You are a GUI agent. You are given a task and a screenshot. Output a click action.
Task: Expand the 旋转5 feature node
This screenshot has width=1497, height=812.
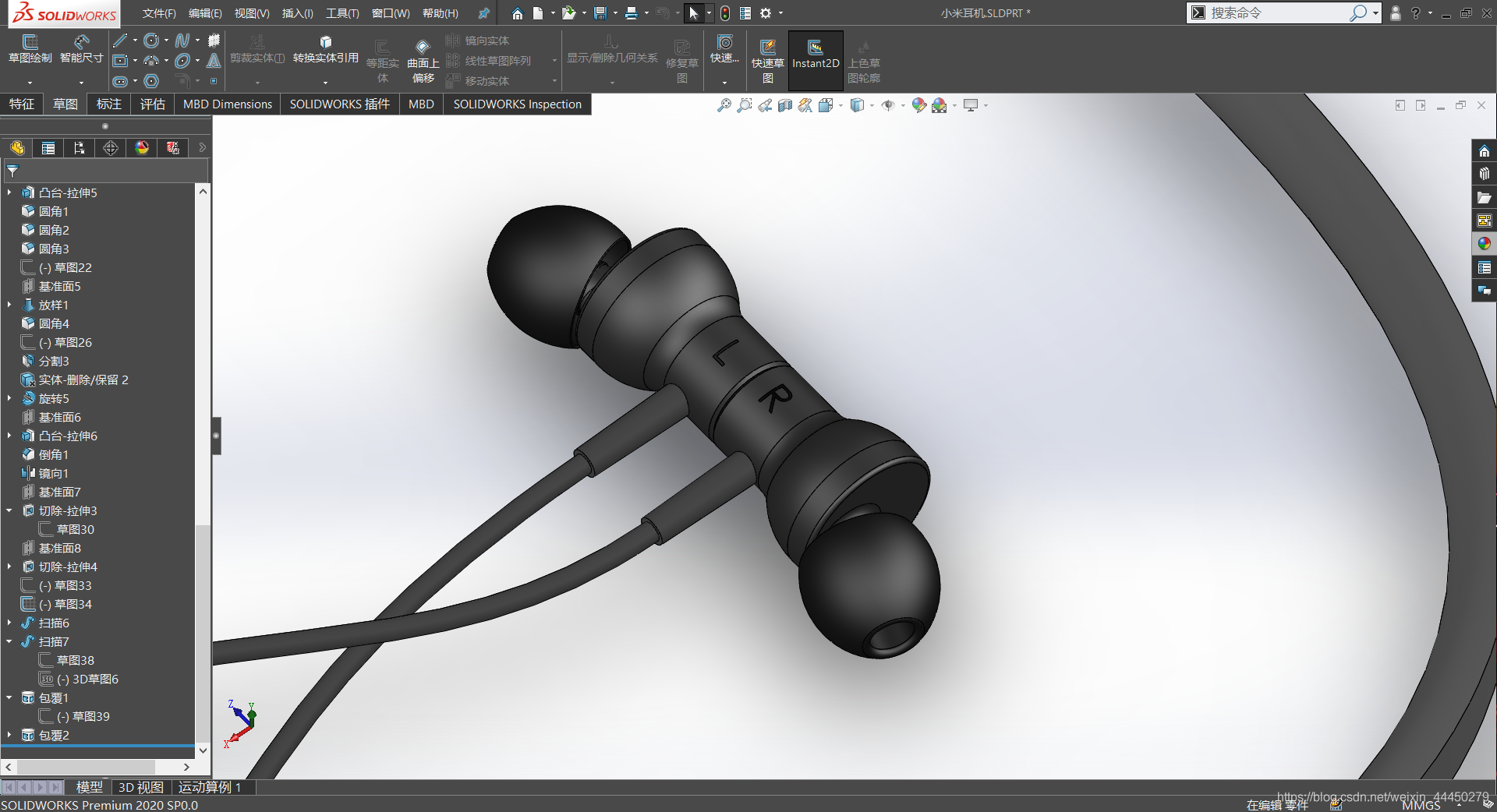click(9, 398)
